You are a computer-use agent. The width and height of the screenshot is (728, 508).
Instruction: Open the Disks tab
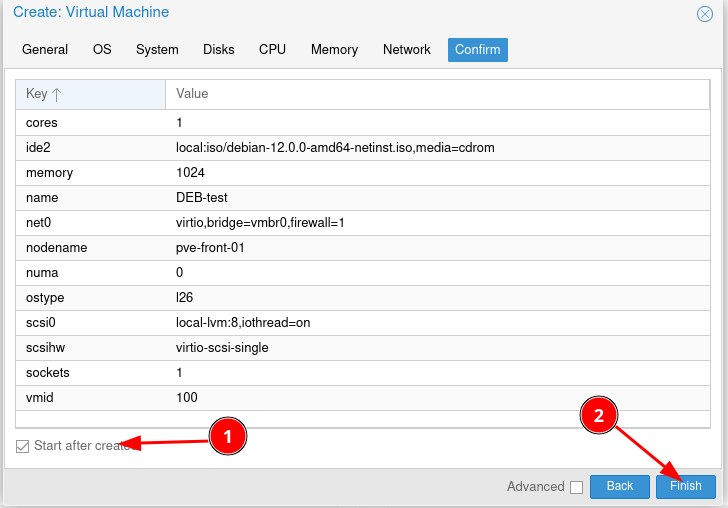click(x=218, y=50)
